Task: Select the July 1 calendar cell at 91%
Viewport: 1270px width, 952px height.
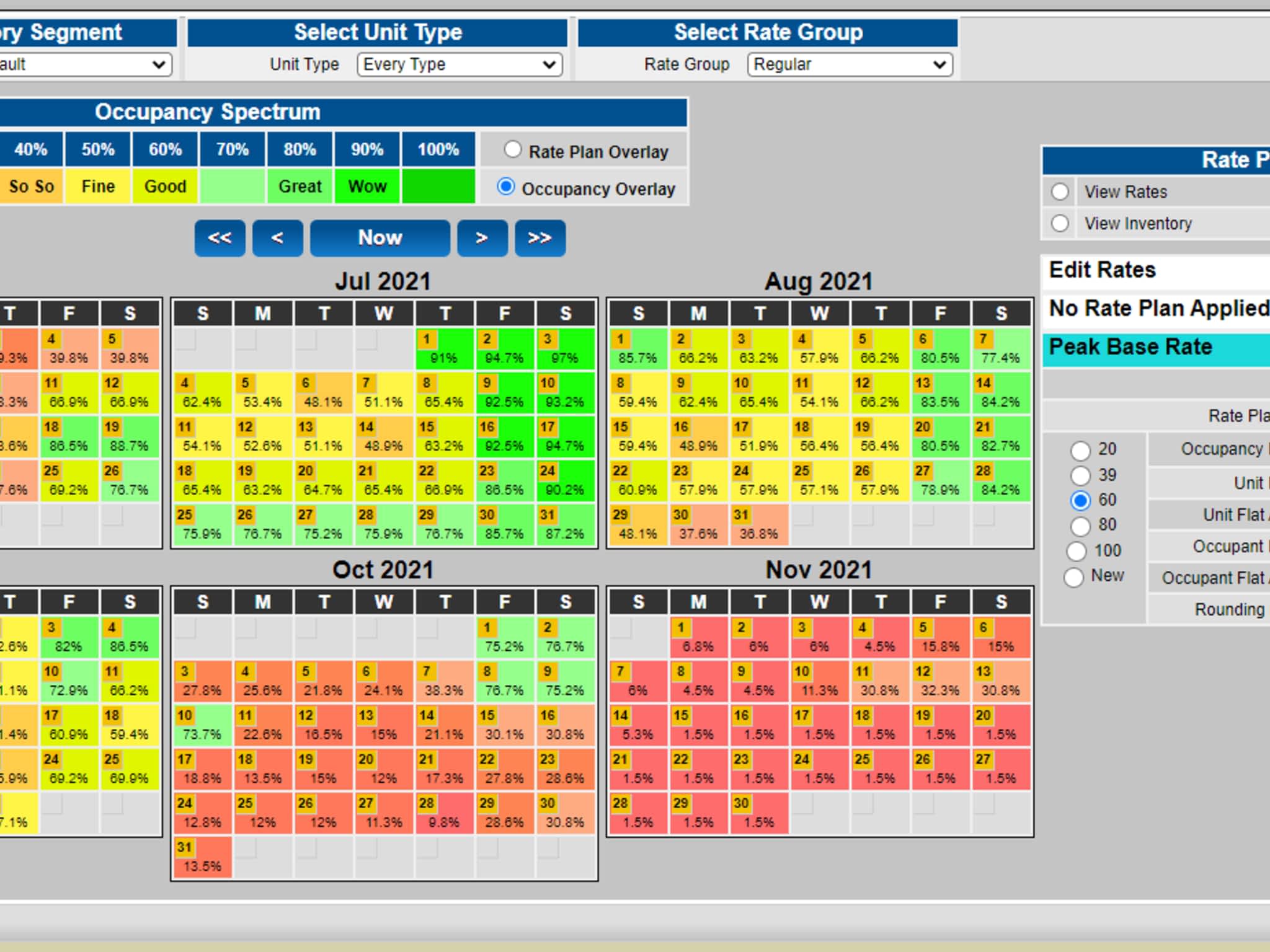Action: (x=444, y=350)
